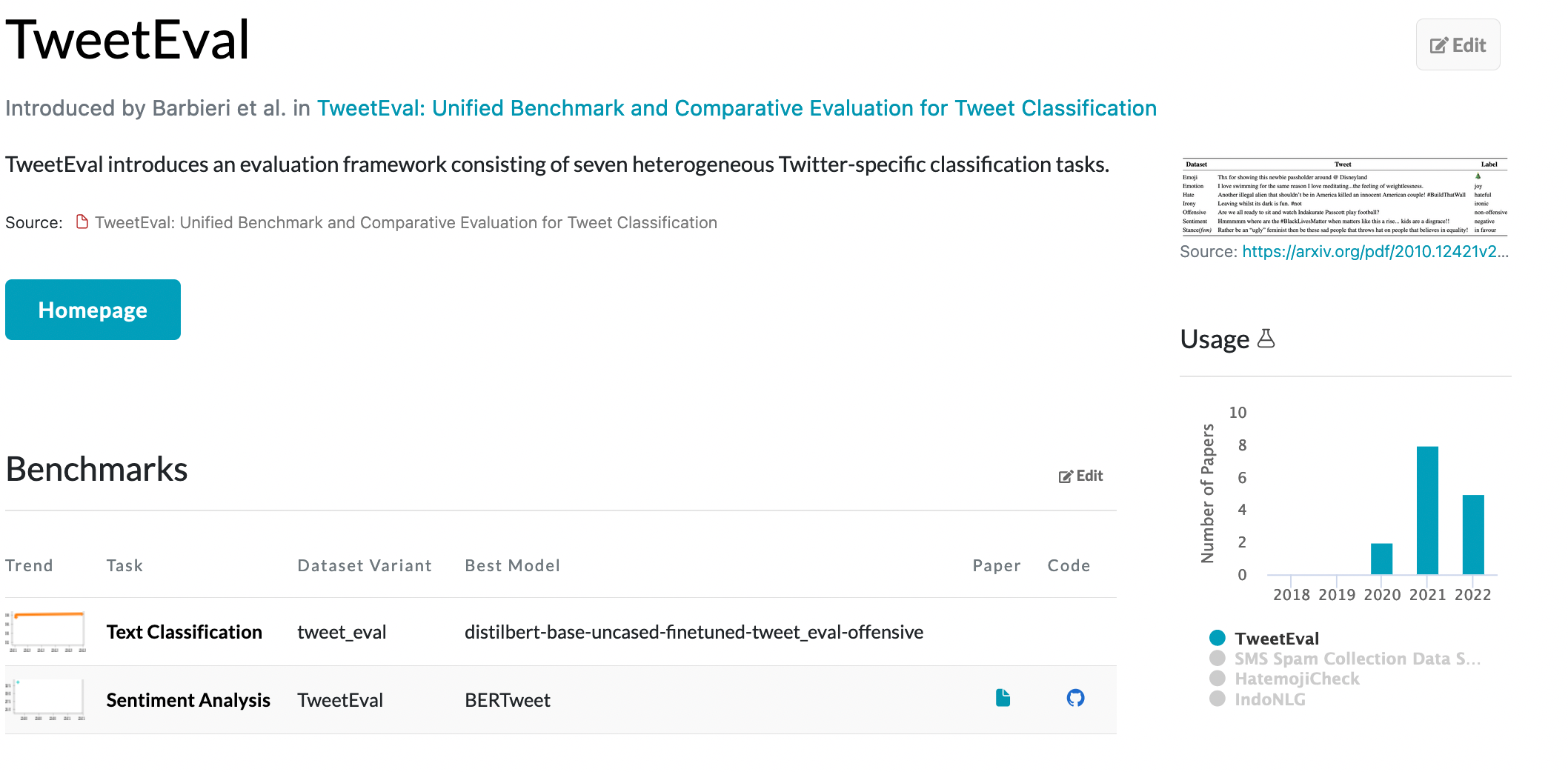Open the GitHub code icon for BERTweet
The height and width of the screenshot is (772, 1568).
point(1075,698)
